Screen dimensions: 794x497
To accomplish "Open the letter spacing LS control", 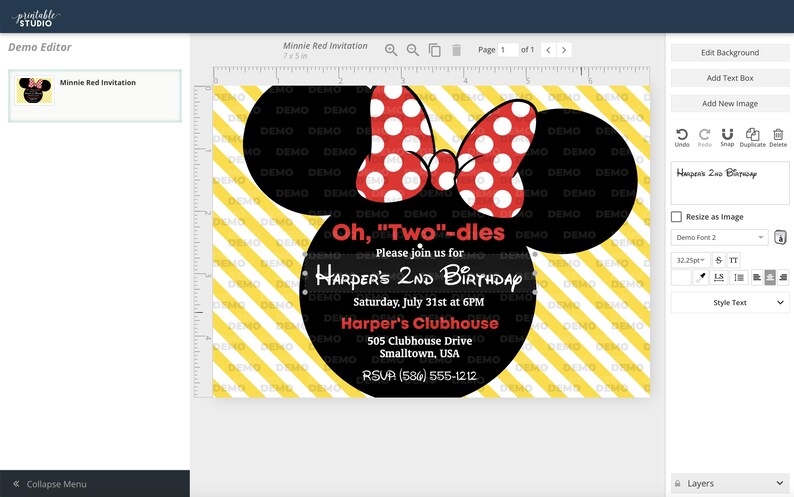I will pyautogui.click(x=719, y=277).
